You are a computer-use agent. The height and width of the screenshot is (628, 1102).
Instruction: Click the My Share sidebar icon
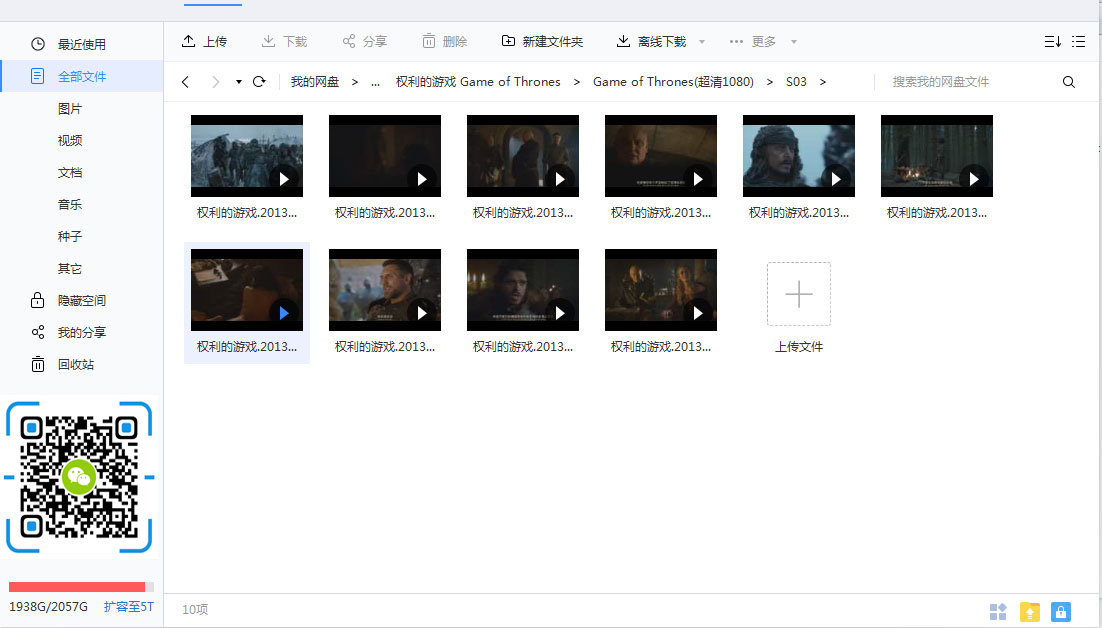pos(38,332)
